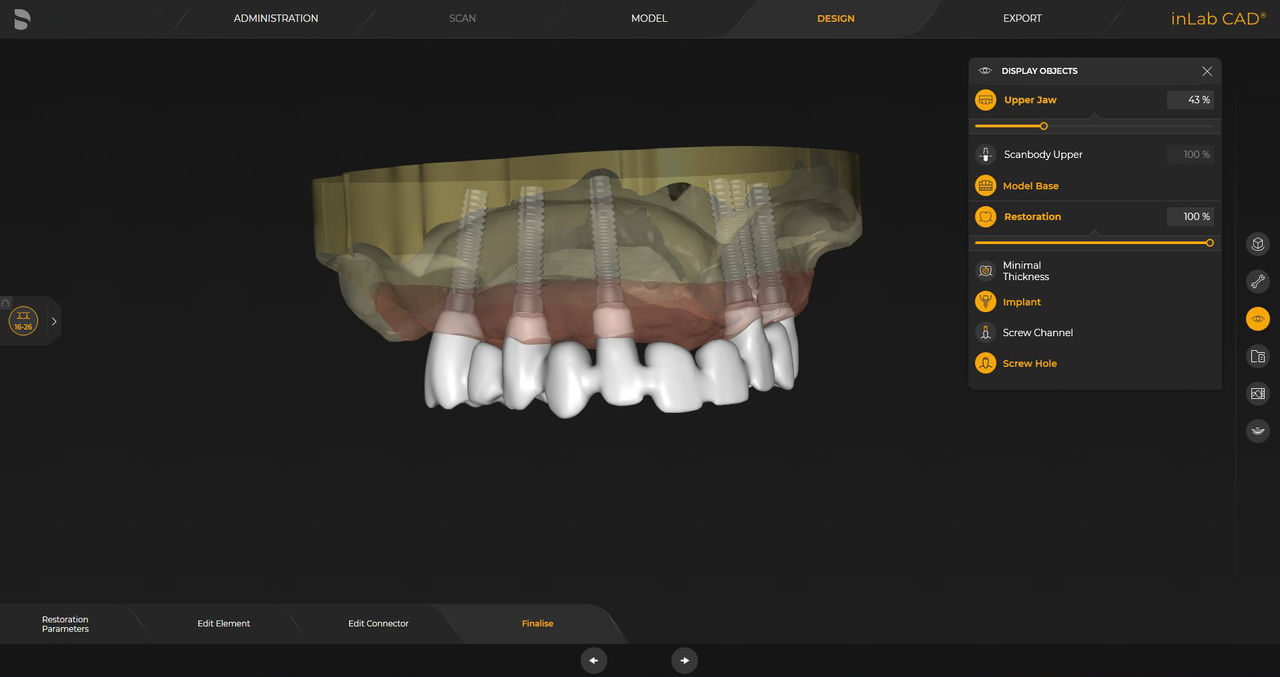The width and height of the screenshot is (1280, 677).
Task: Toggle Screw Channel visibility
Action: coord(985,332)
